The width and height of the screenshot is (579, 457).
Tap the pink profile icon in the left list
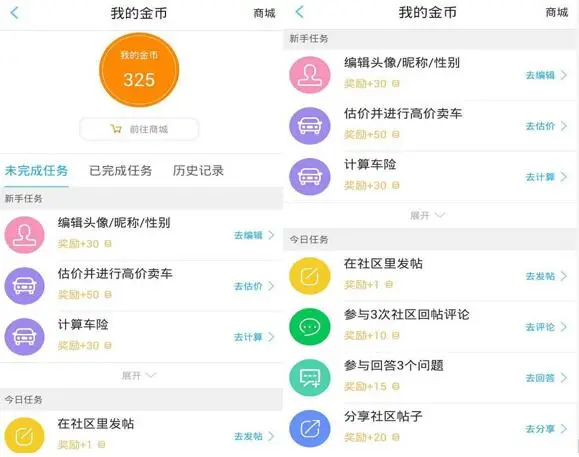click(24, 235)
